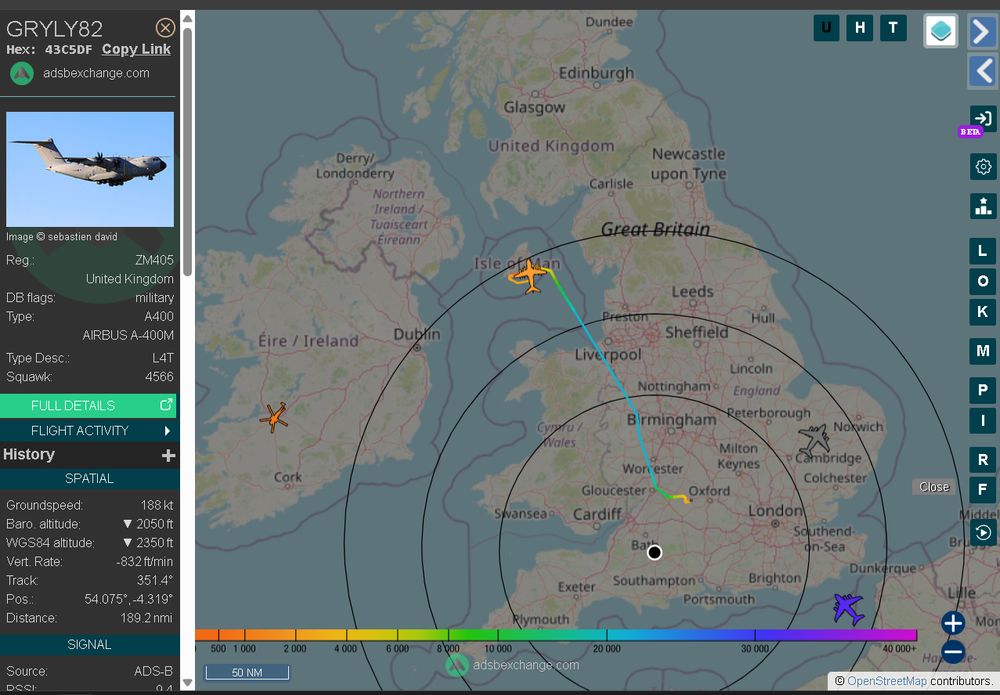
Task: View the A400M aircraft photo
Action: [x=90, y=169]
